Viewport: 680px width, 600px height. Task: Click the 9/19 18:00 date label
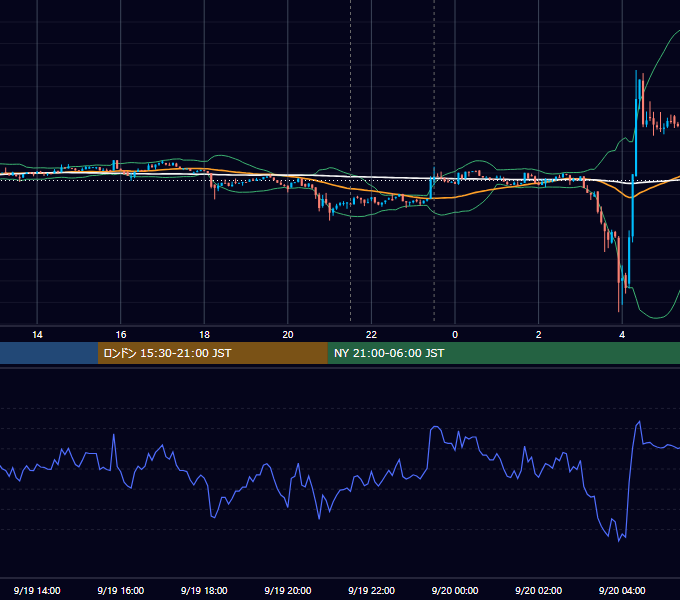[x=204, y=590]
